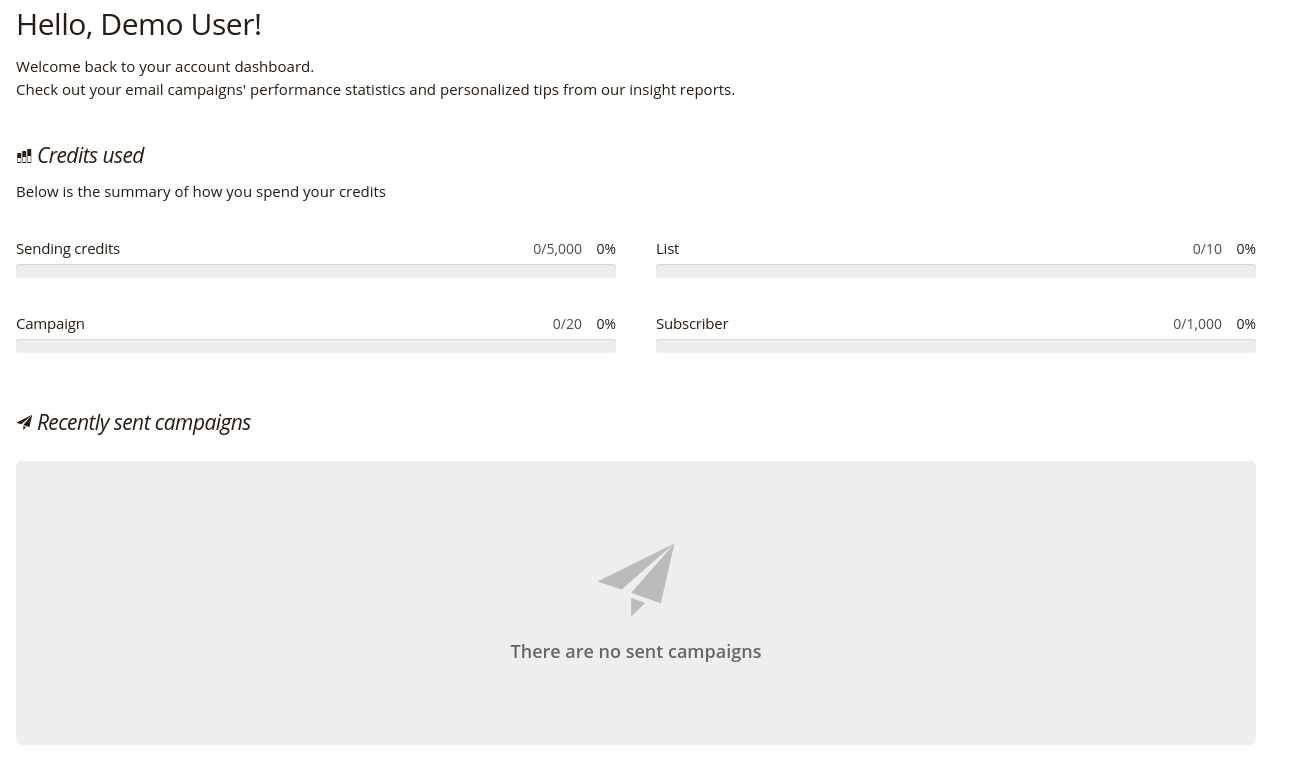The width and height of the screenshot is (1306, 781).
Task: Click the Campaign label
Action: coord(50,323)
